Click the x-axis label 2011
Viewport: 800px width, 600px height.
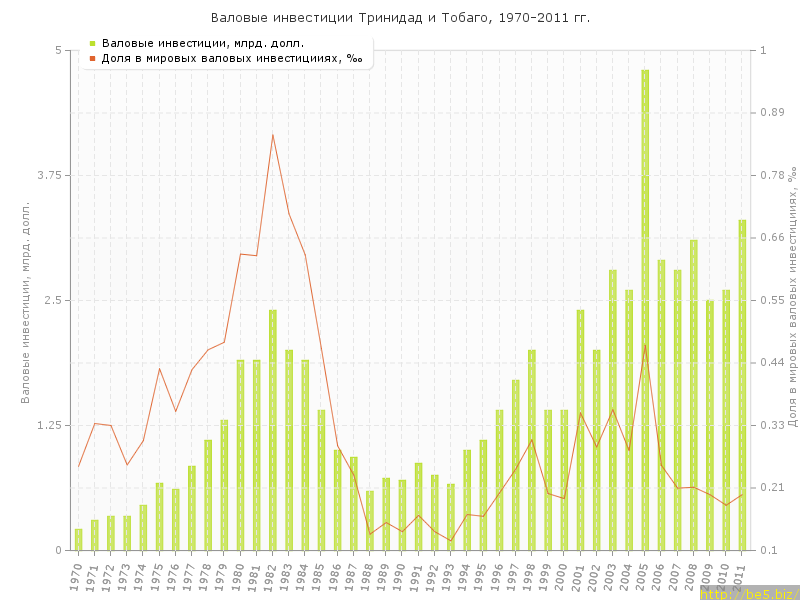coord(741,576)
